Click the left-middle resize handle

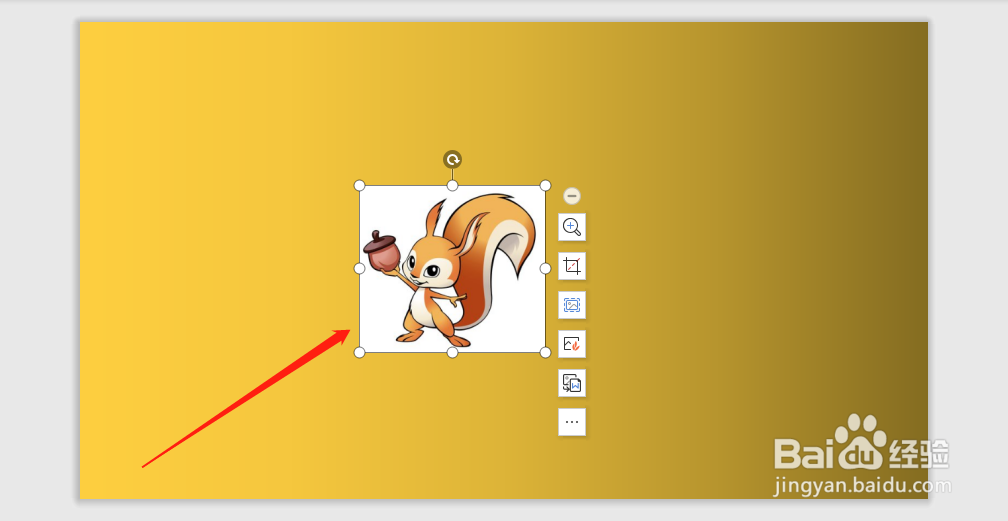360,268
